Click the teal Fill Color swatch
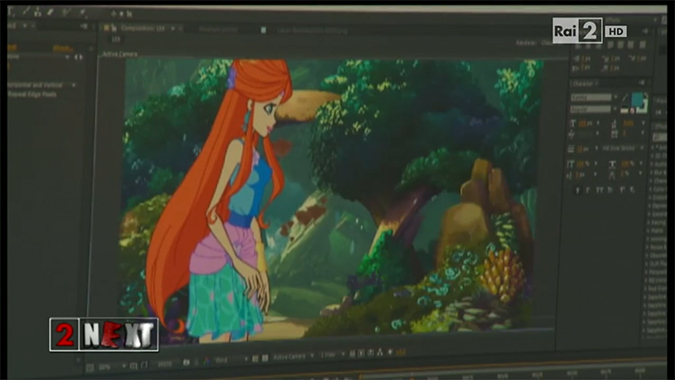The width and height of the screenshot is (675, 380). (637, 99)
